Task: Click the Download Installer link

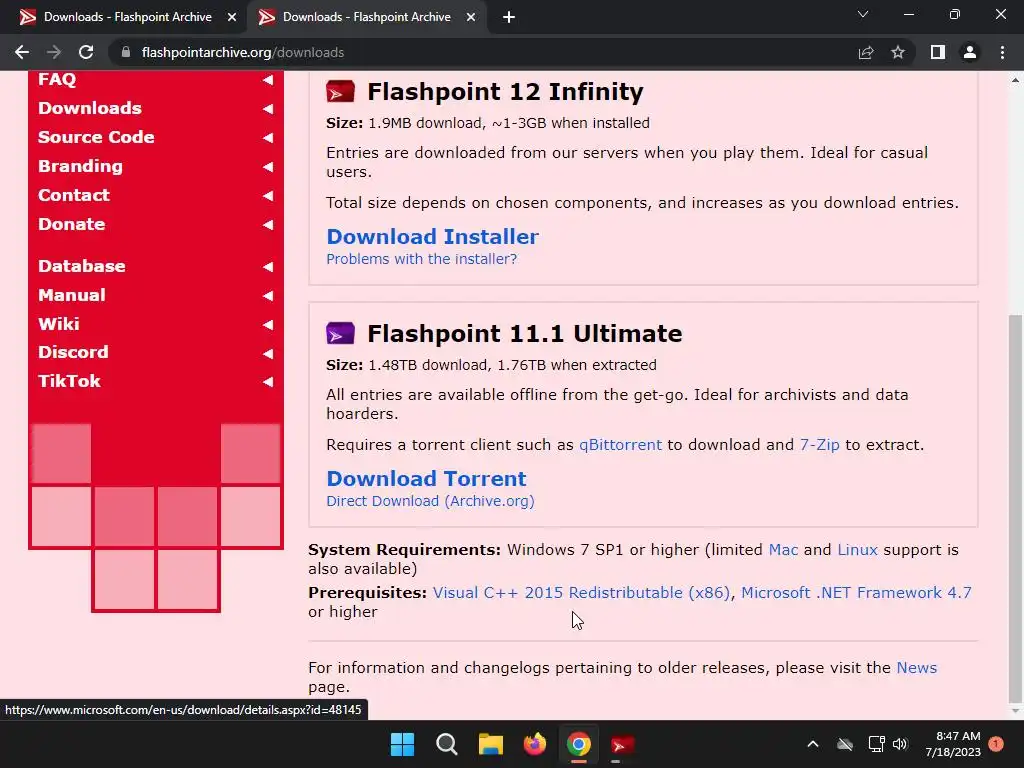Action: tap(432, 236)
